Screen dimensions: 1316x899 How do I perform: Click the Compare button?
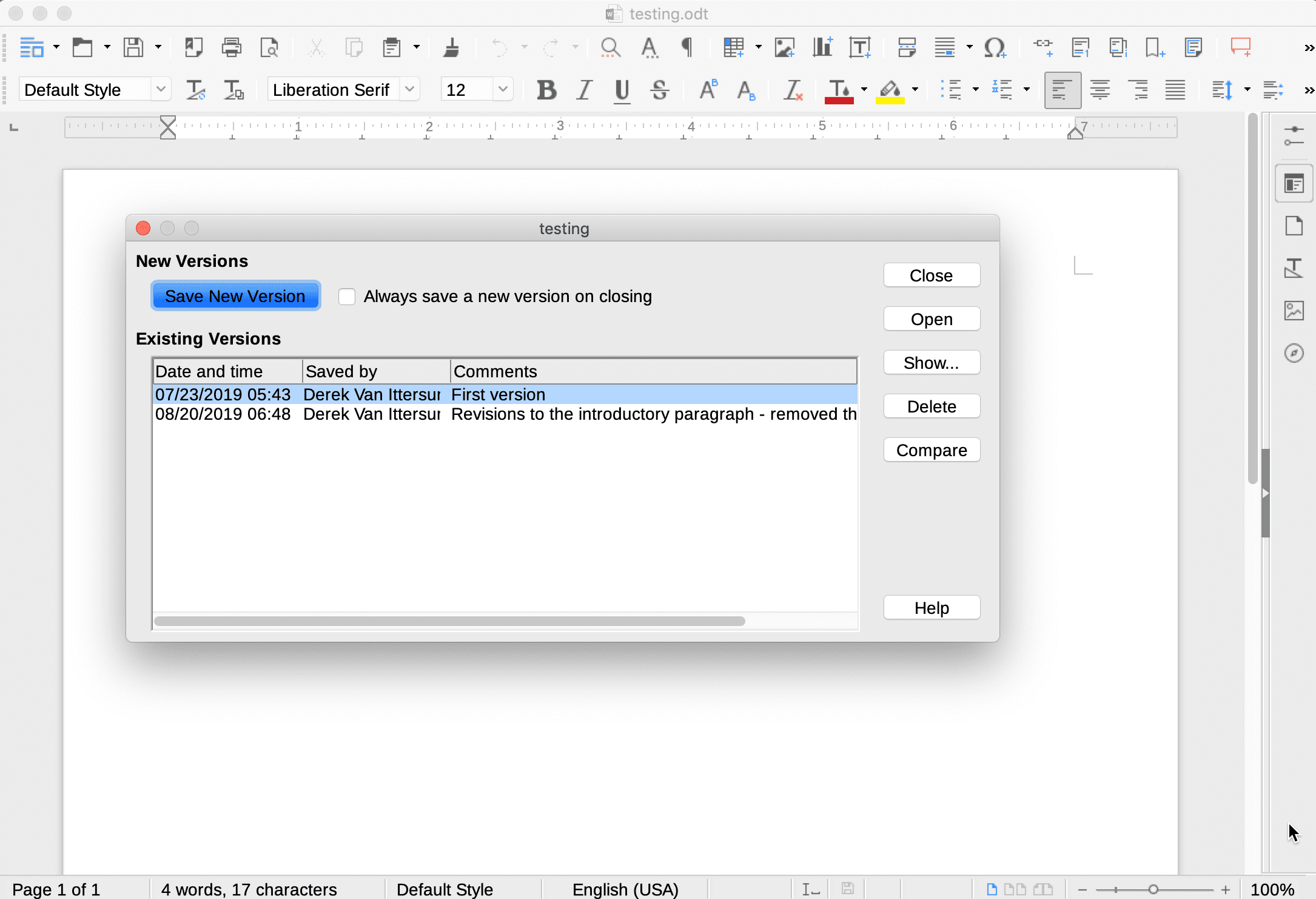932,450
